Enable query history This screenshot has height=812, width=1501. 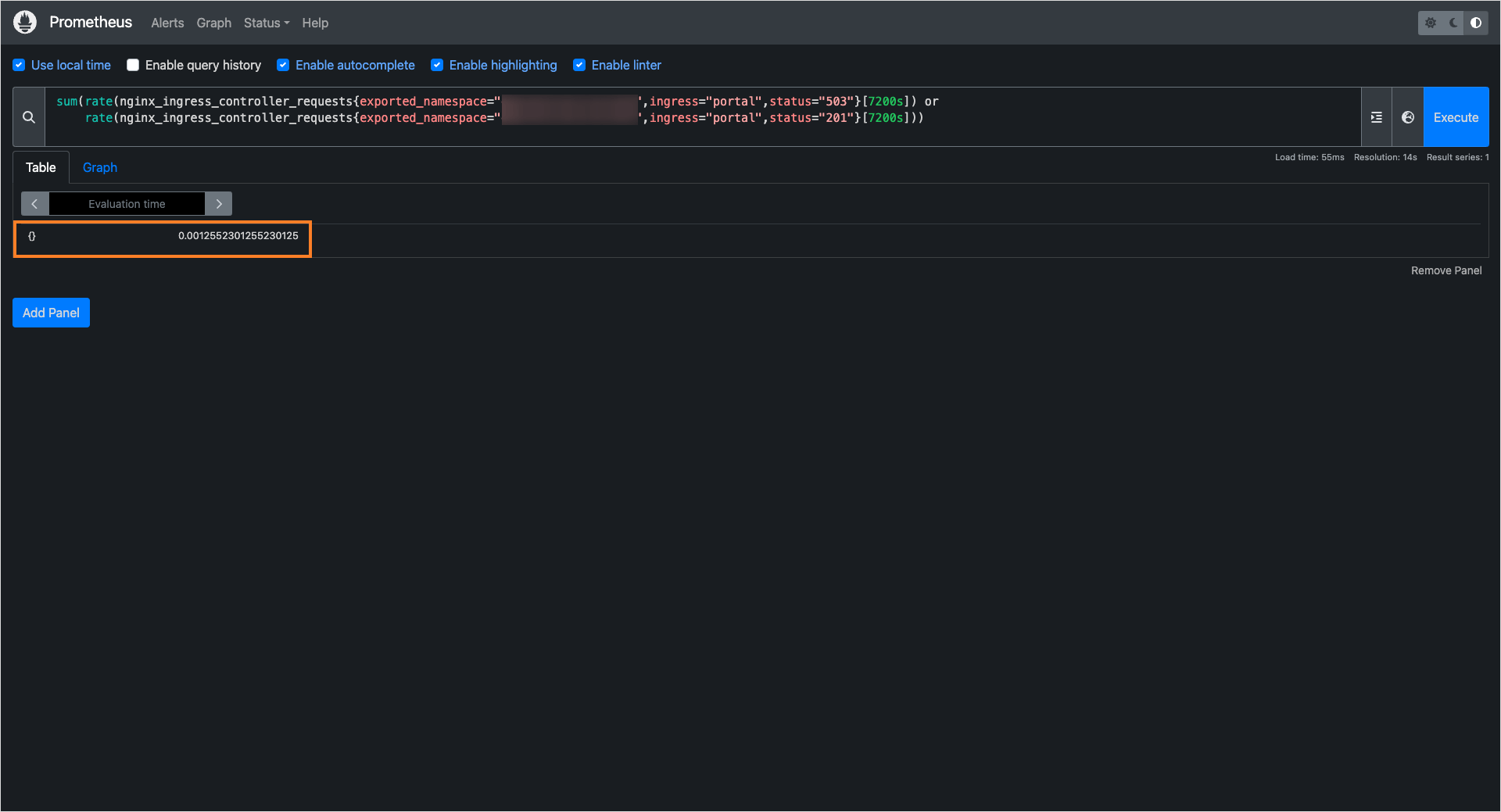click(x=133, y=65)
